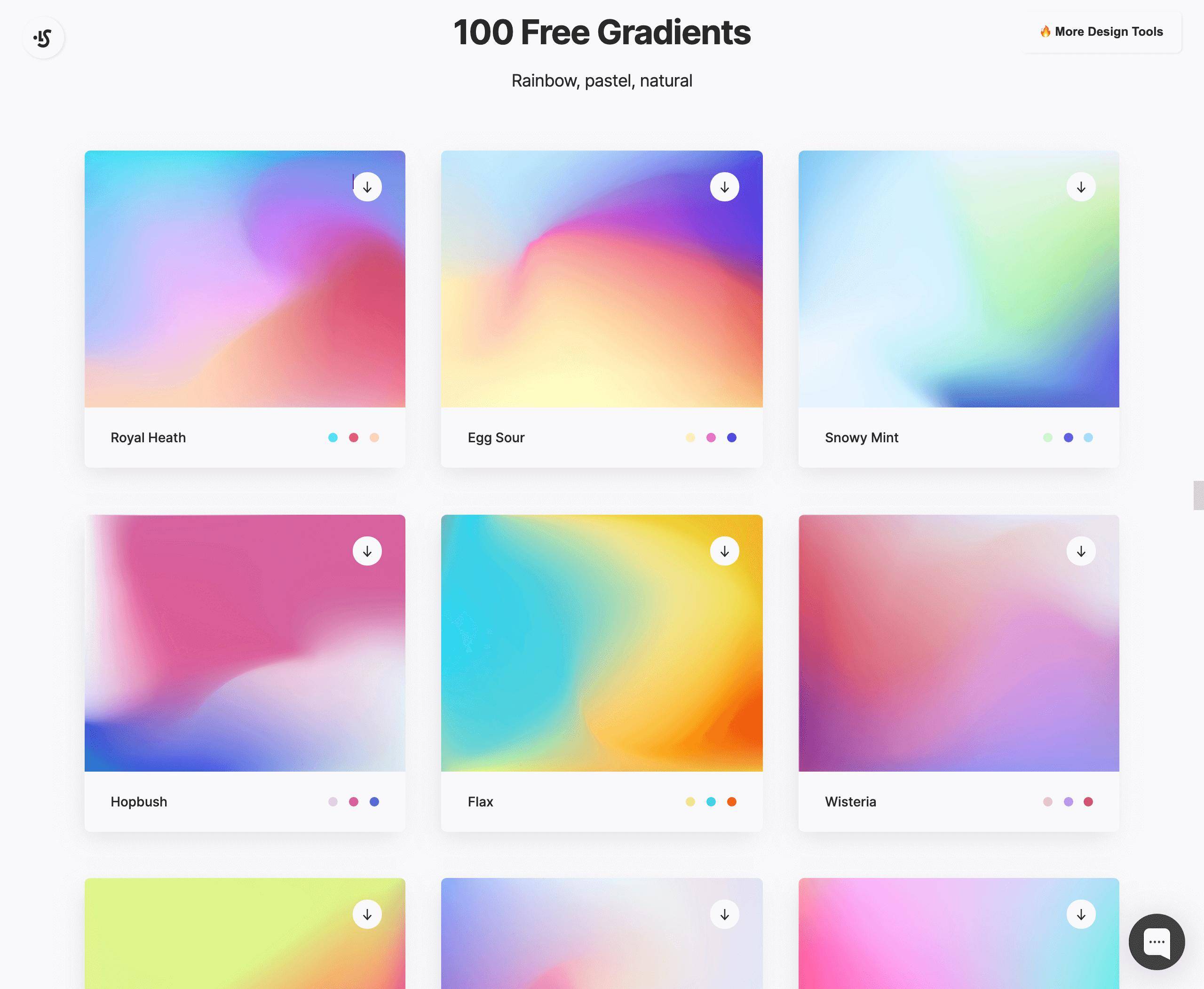
Task: Download the Egg Sour gradient
Action: click(x=724, y=187)
